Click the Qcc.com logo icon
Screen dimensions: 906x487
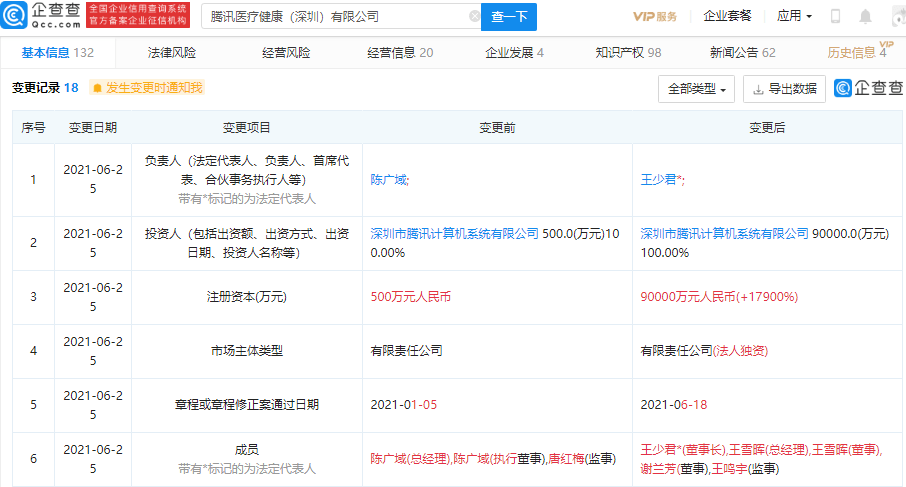(x=14, y=15)
